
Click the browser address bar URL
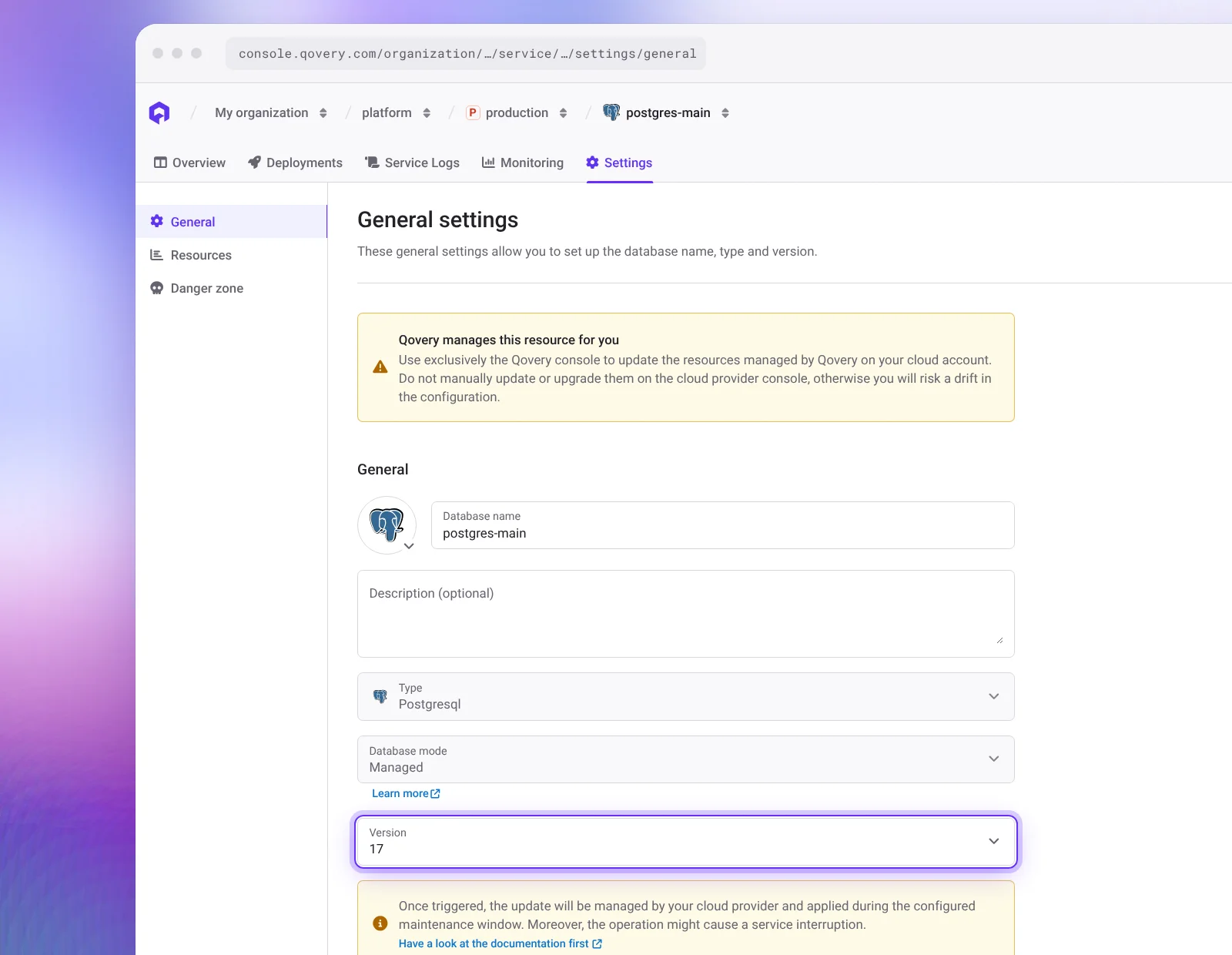tap(466, 53)
